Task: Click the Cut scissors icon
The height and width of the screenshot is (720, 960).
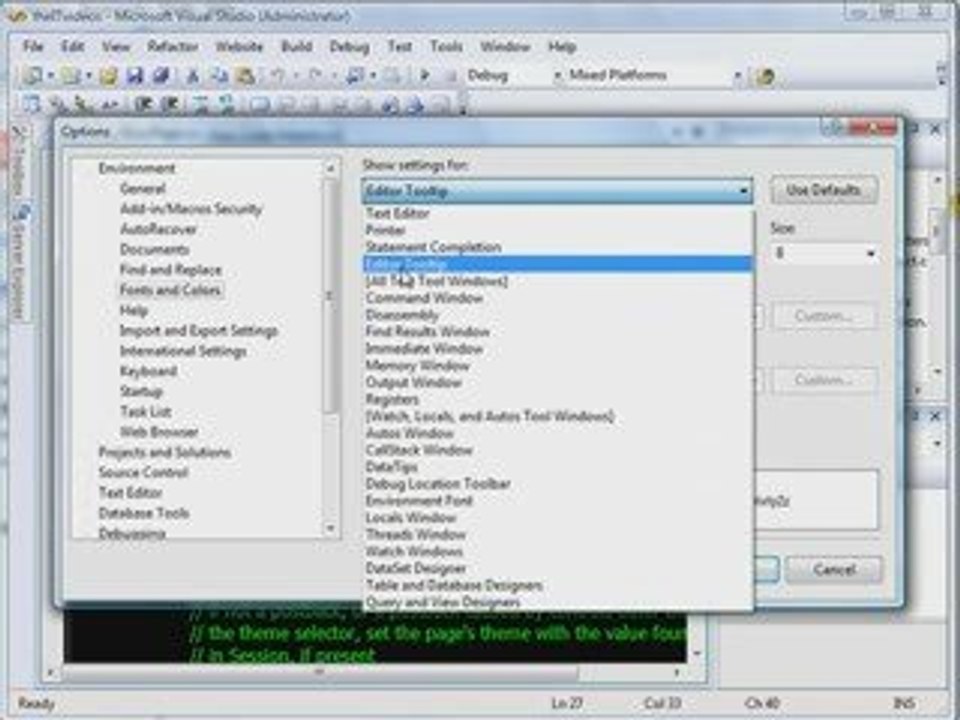Action: point(193,75)
